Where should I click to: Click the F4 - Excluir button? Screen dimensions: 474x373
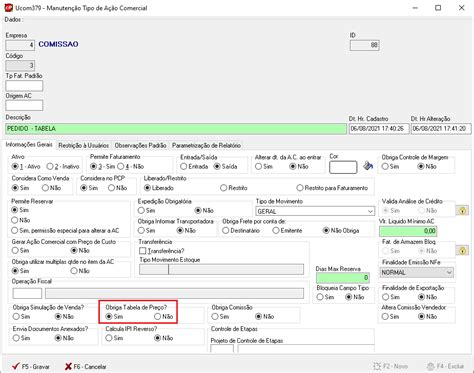click(x=445, y=366)
